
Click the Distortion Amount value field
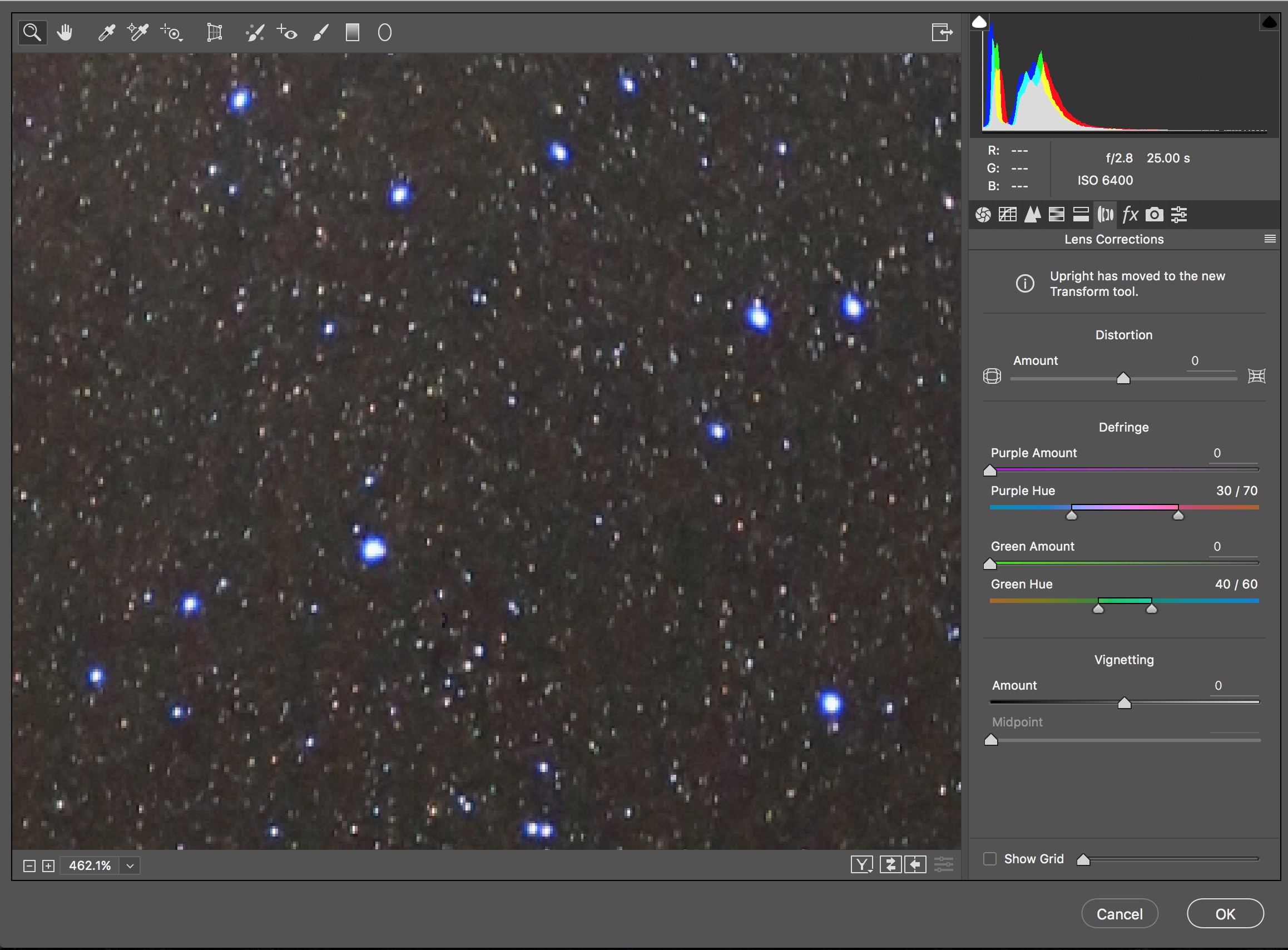pos(1211,361)
